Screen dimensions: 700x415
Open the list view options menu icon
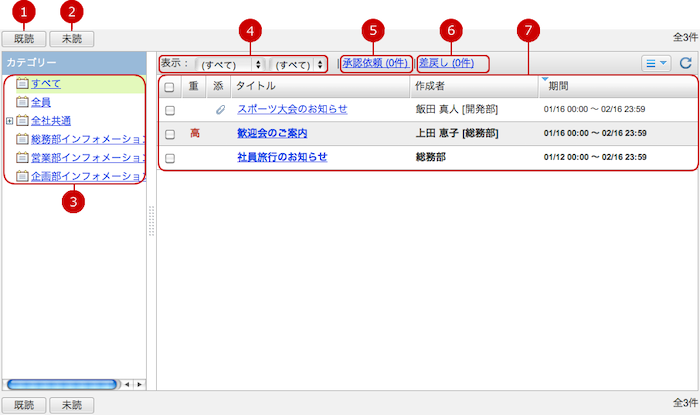[656, 63]
